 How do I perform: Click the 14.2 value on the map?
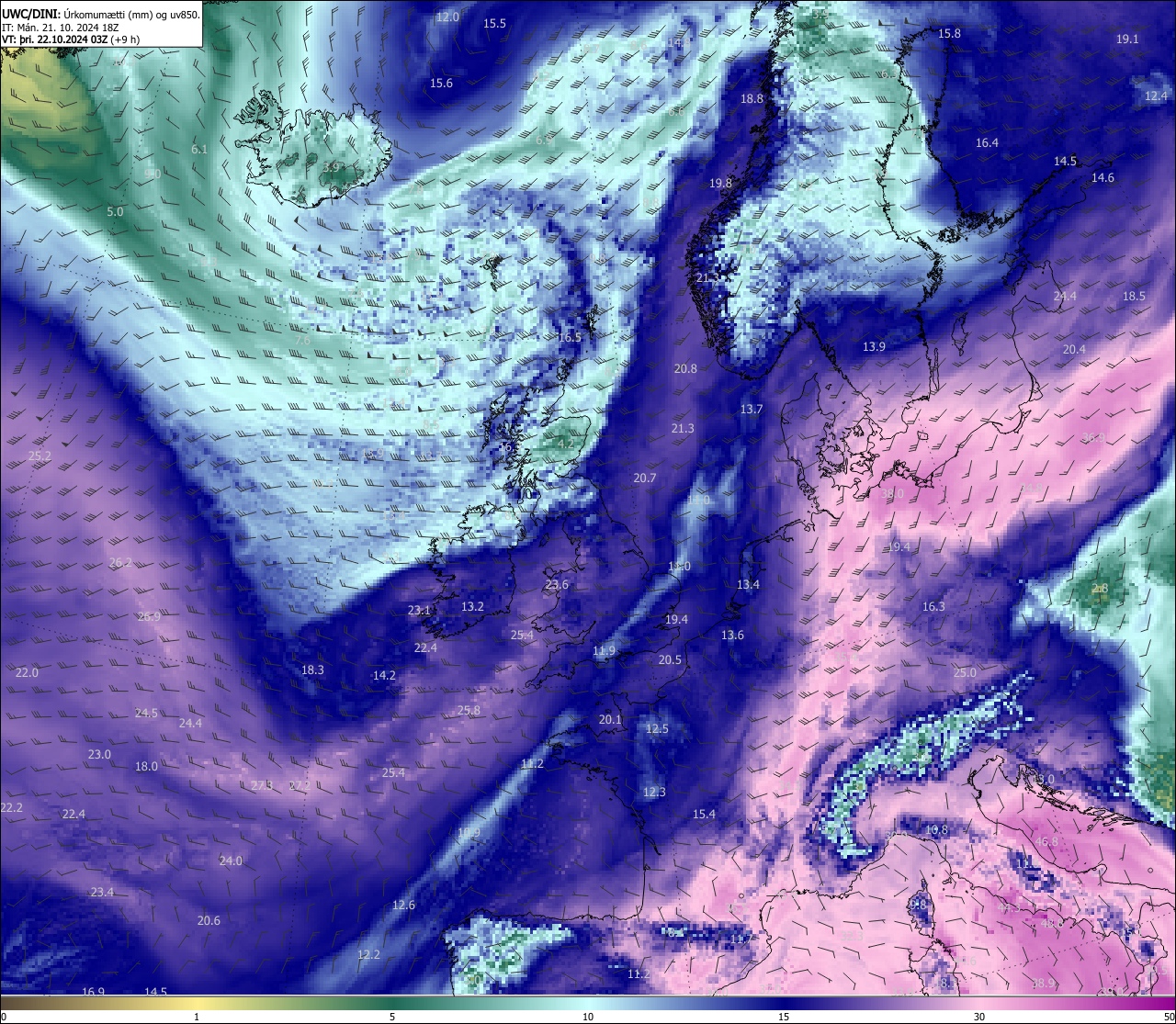(x=384, y=675)
